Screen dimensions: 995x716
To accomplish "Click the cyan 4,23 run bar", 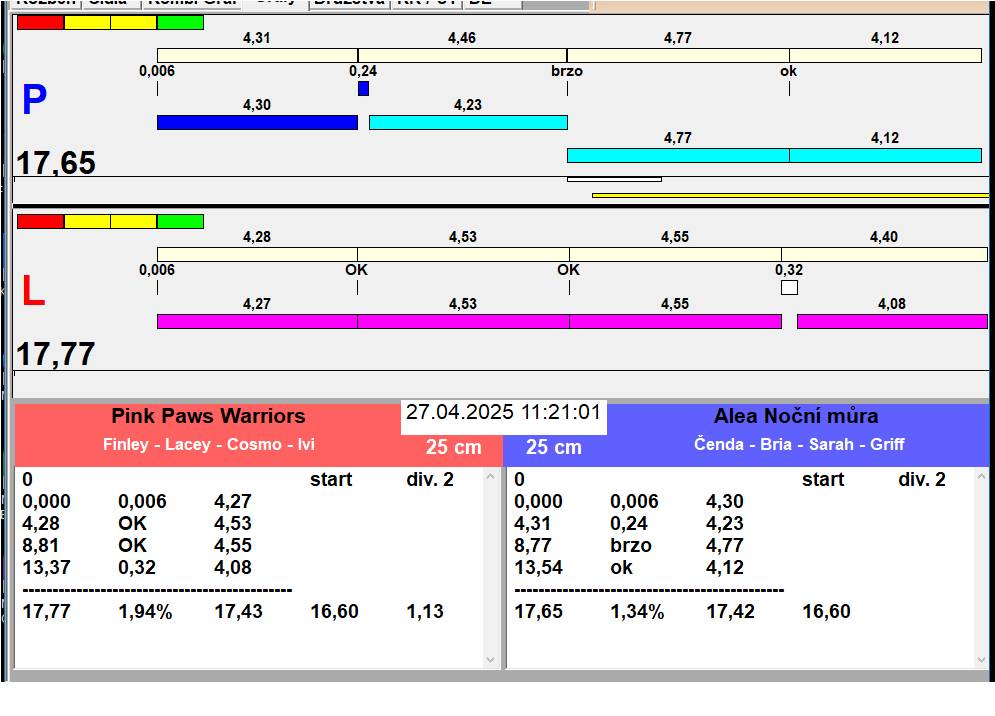I will [x=468, y=122].
